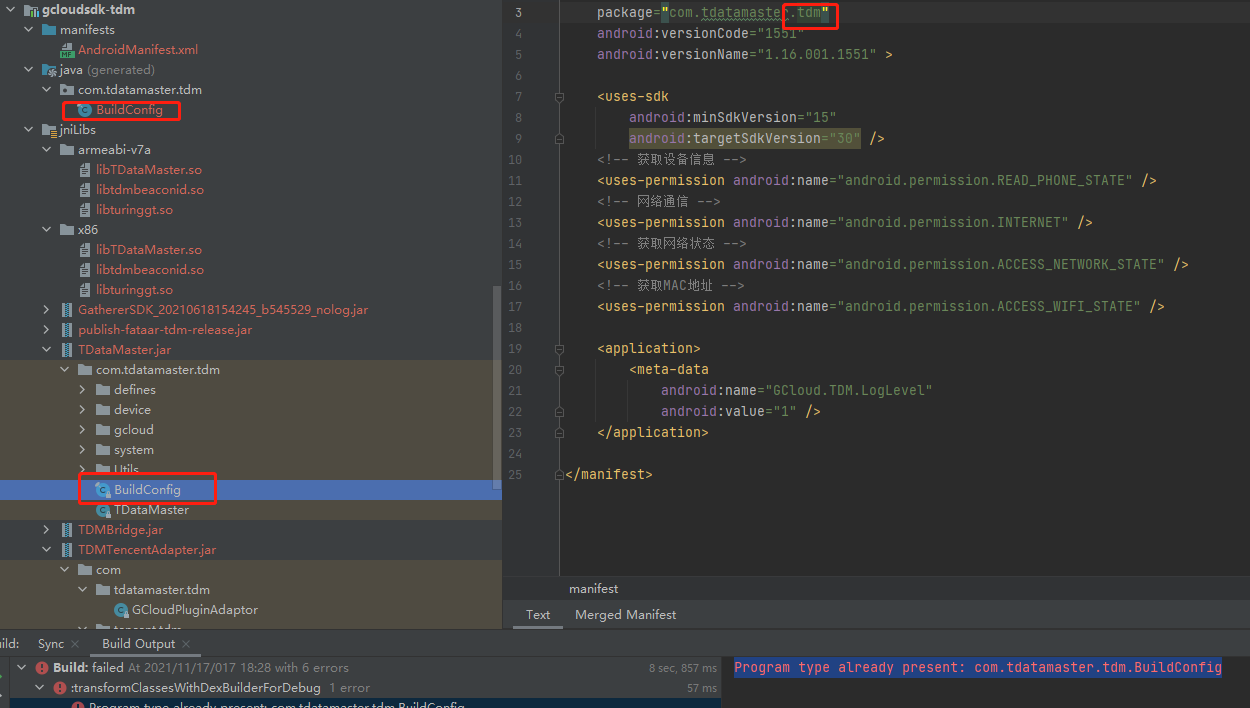This screenshot has height=708, width=1250.
Task: Click class icon of highlighted BuildConfig row
Action: tap(103, 490)
